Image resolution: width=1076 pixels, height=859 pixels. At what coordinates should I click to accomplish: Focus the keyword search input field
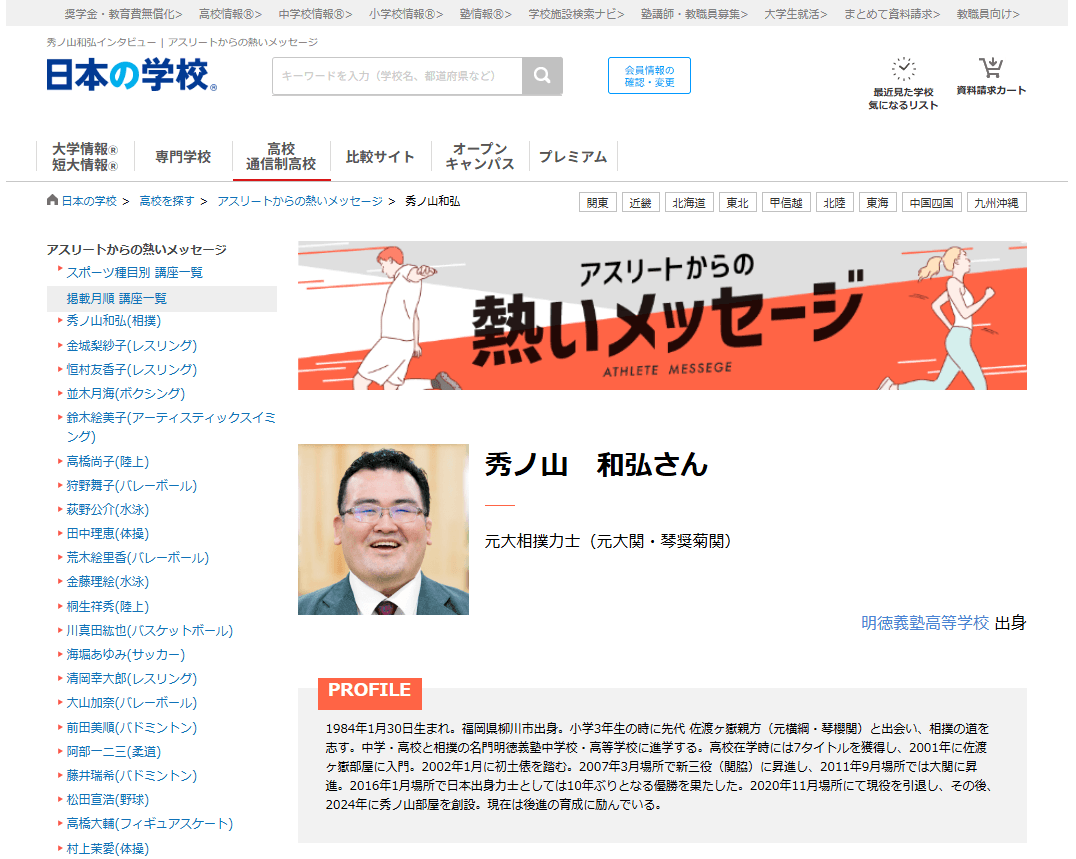(397, 75)
